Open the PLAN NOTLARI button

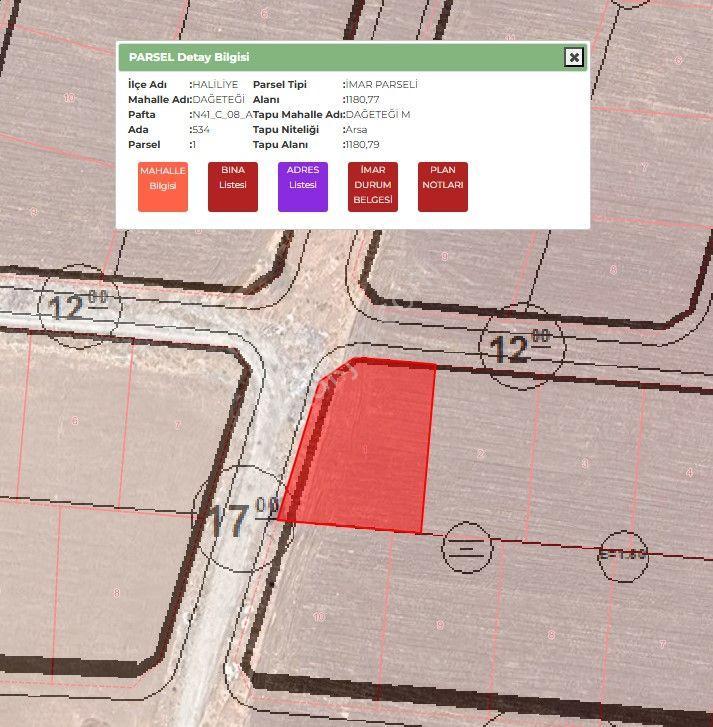point(443,187)
